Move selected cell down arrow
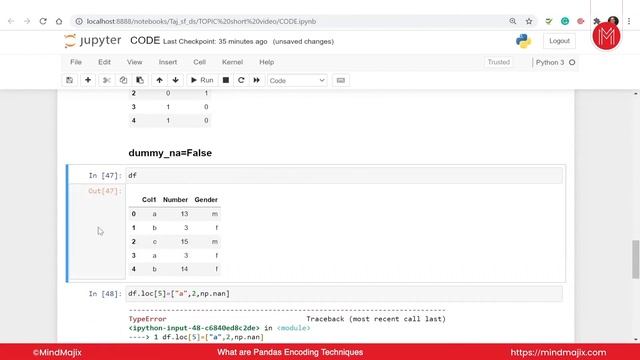 (x=176, y=80)
